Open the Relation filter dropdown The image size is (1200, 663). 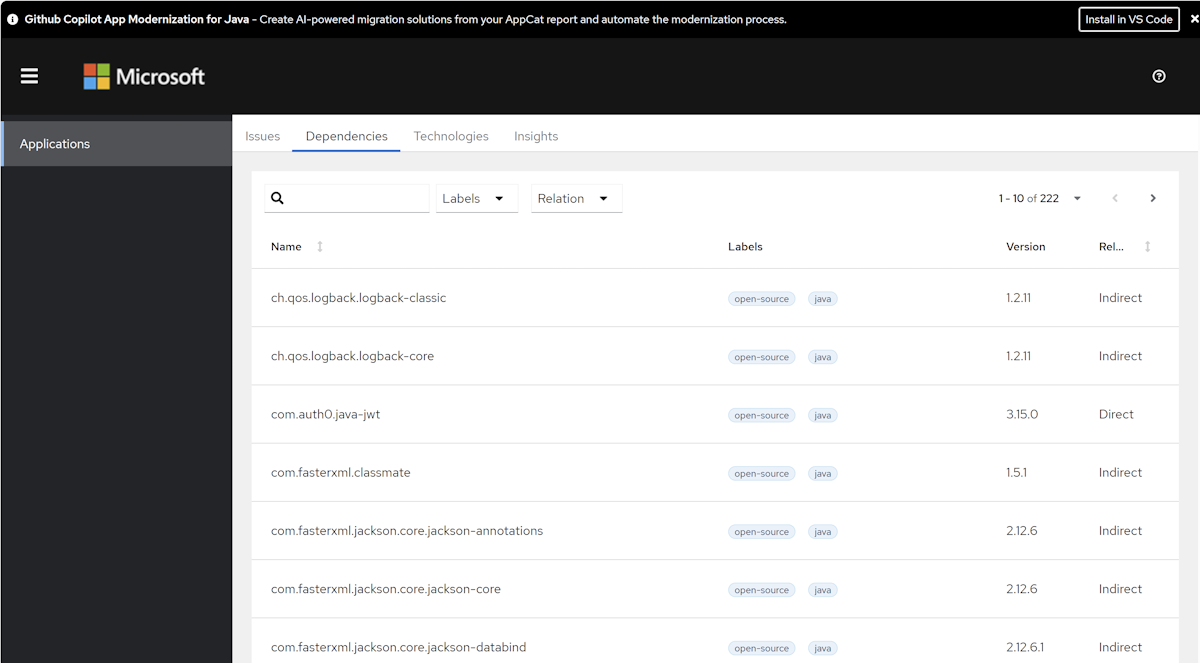[576, 198]
